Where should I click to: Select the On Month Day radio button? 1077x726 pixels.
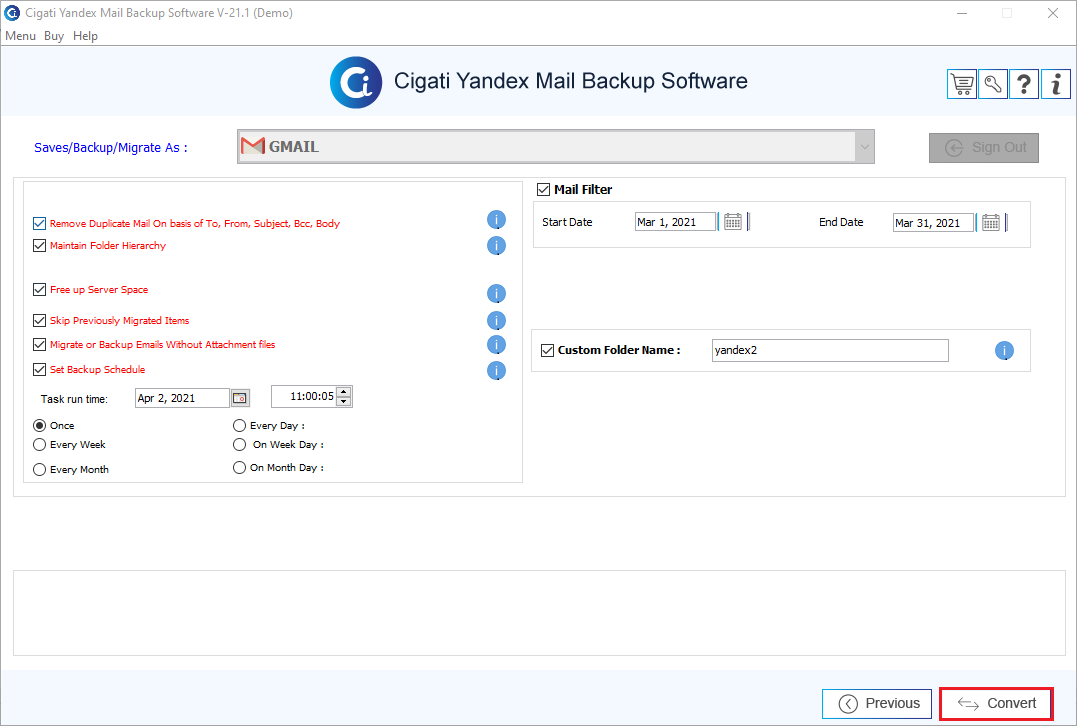coord(239,467)
